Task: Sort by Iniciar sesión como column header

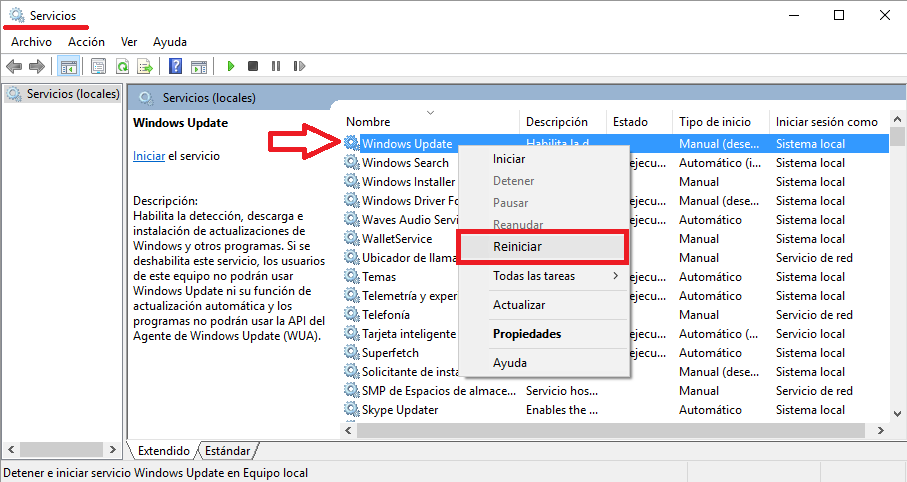Action: pos(829,122)
